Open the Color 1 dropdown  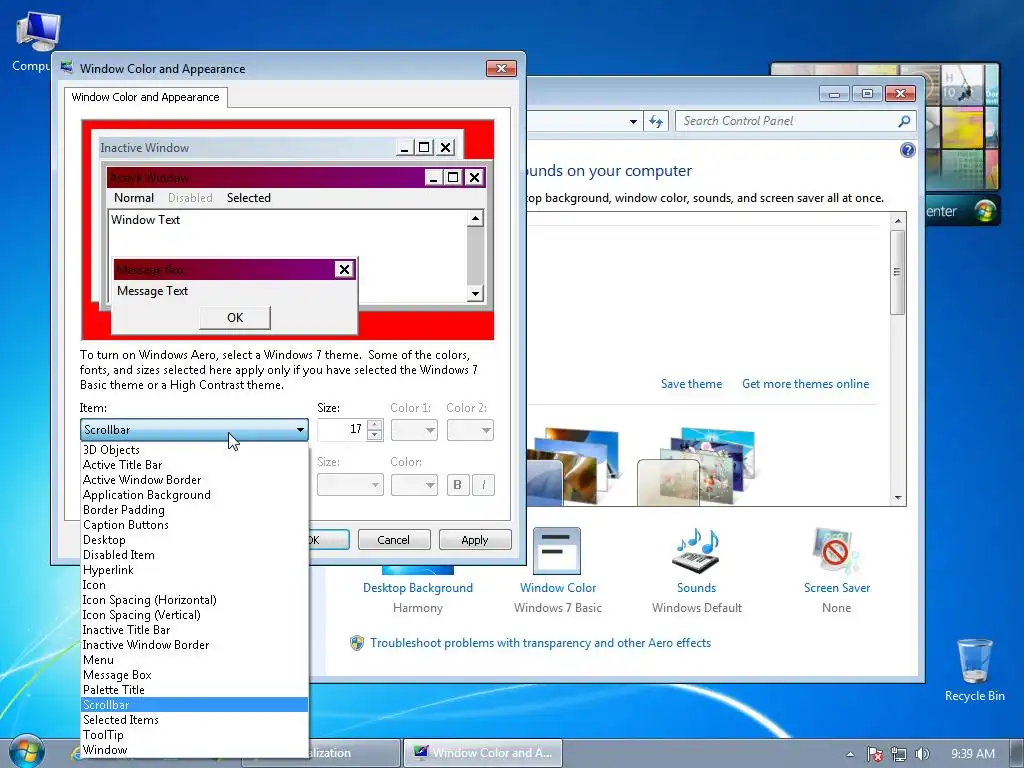(414, 430)
